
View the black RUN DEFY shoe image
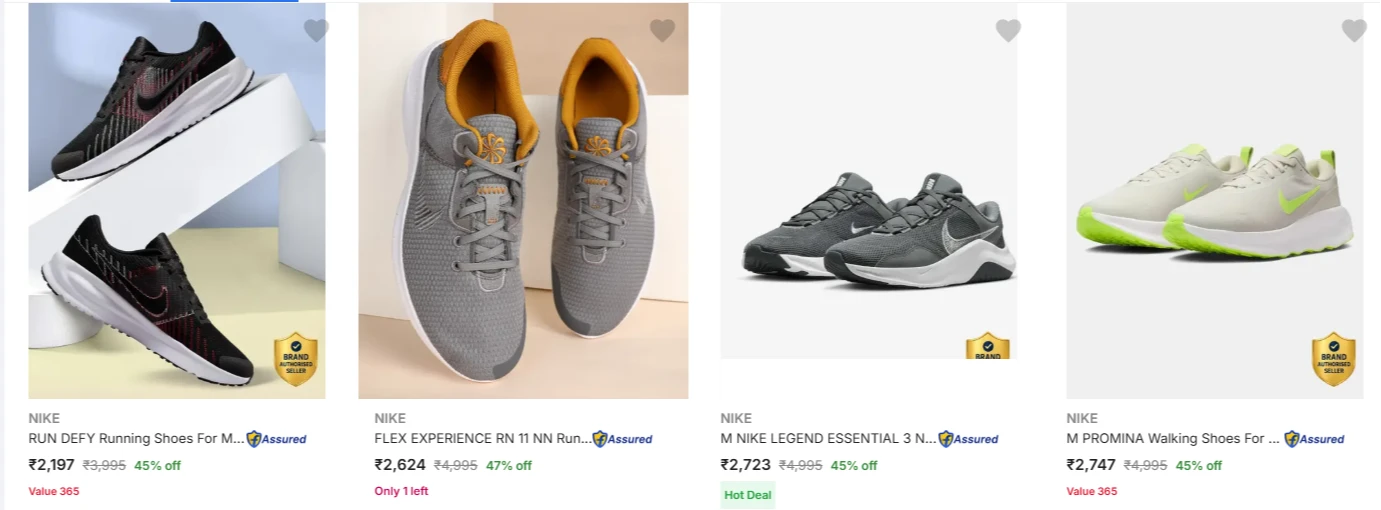(177, 201)
